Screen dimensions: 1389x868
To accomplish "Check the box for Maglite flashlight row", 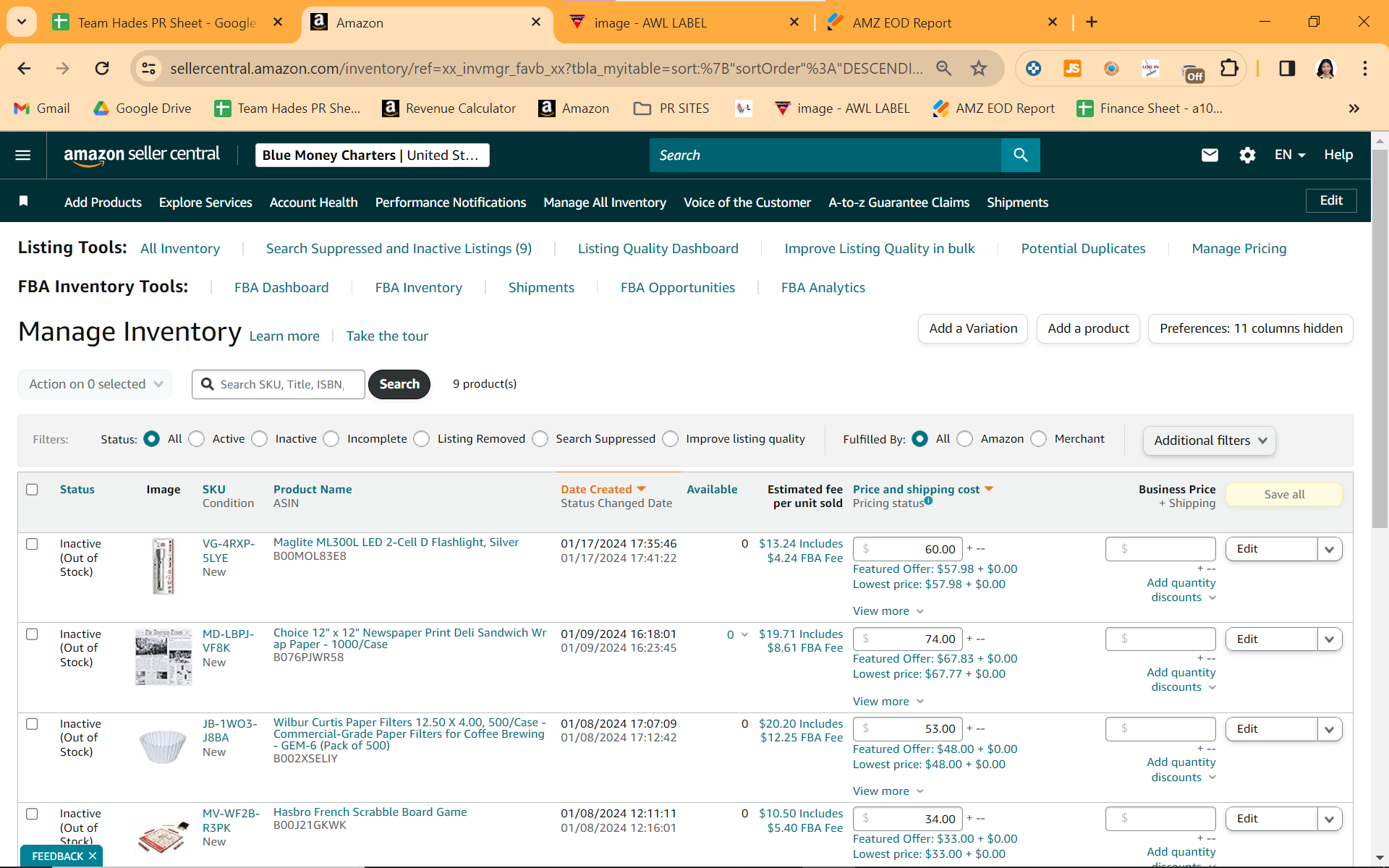I will coord(32,544).
